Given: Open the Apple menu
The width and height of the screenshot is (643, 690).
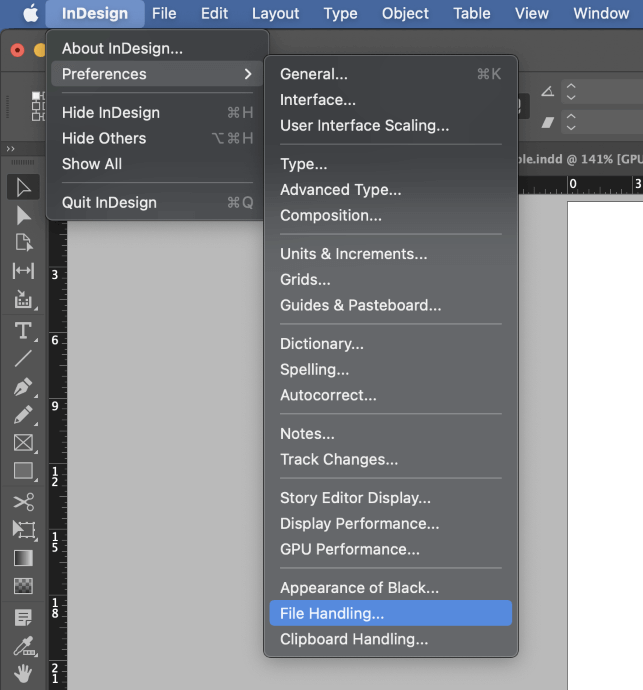Looking at the screenshot, I should (31, 14).
